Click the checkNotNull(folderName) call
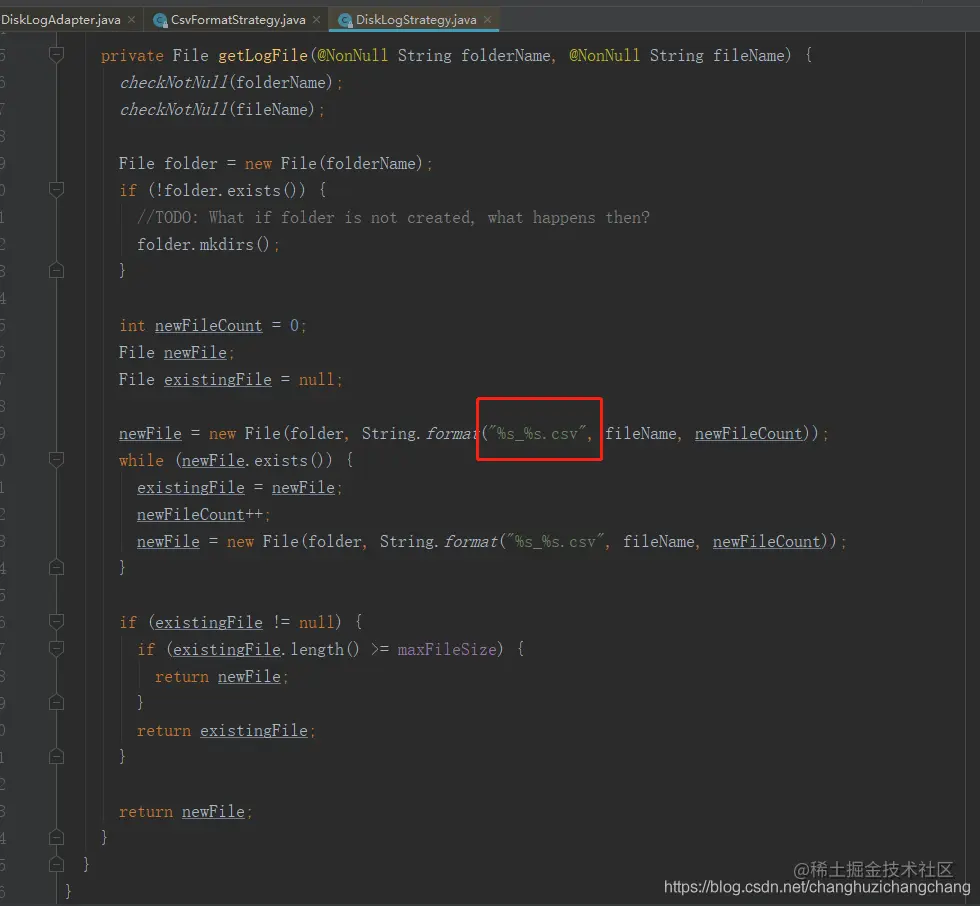 [x=231, y=82]
